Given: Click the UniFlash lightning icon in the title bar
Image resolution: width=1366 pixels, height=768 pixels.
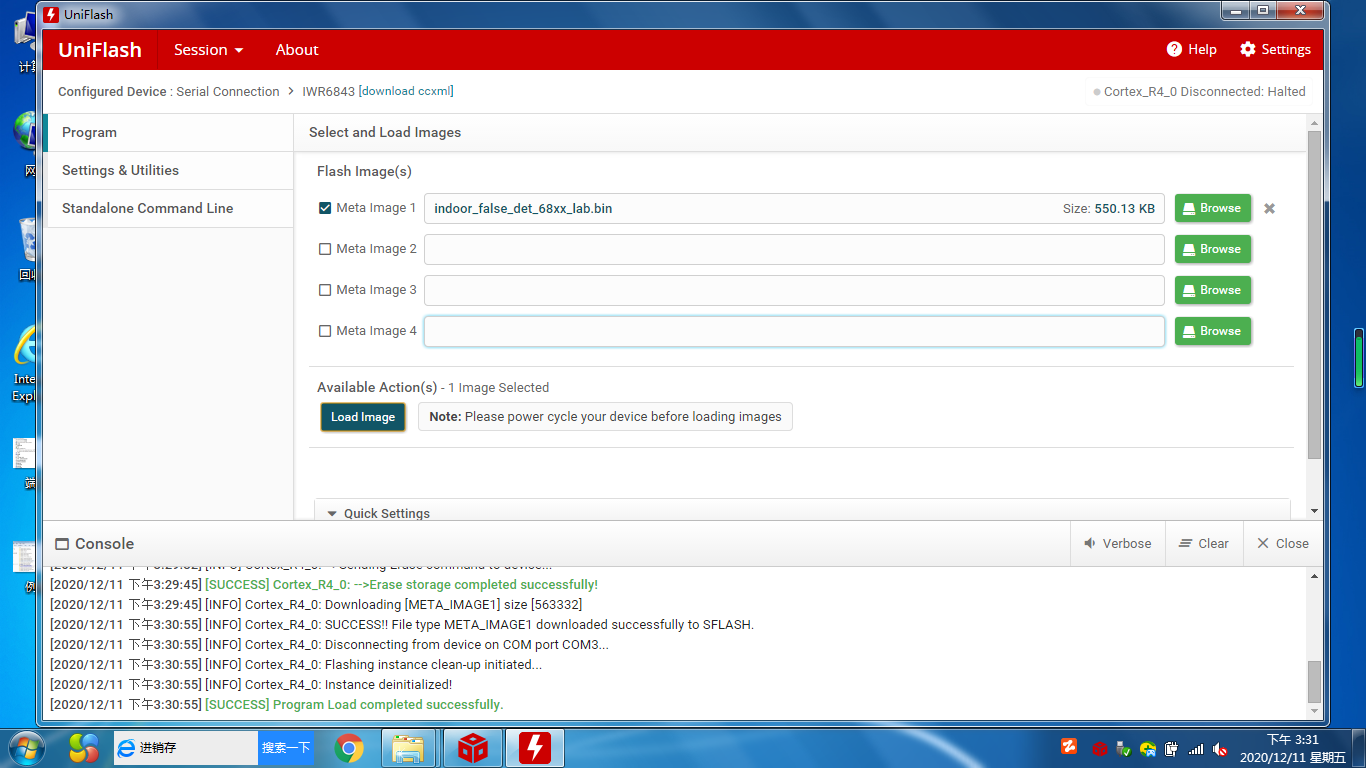Looking at the screenshot, I should coord(51,14).
